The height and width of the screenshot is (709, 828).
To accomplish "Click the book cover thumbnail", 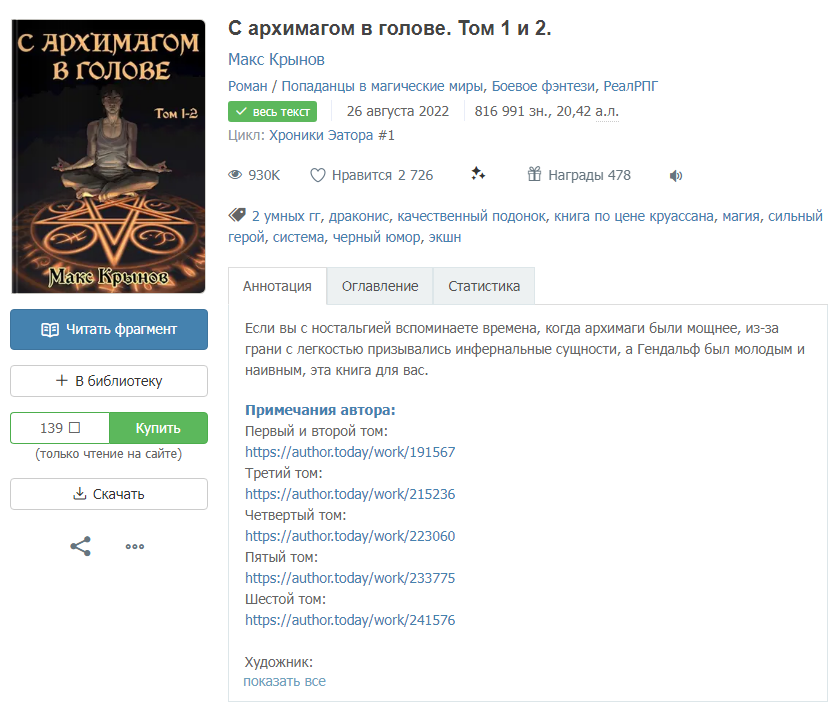I will 108,156.
